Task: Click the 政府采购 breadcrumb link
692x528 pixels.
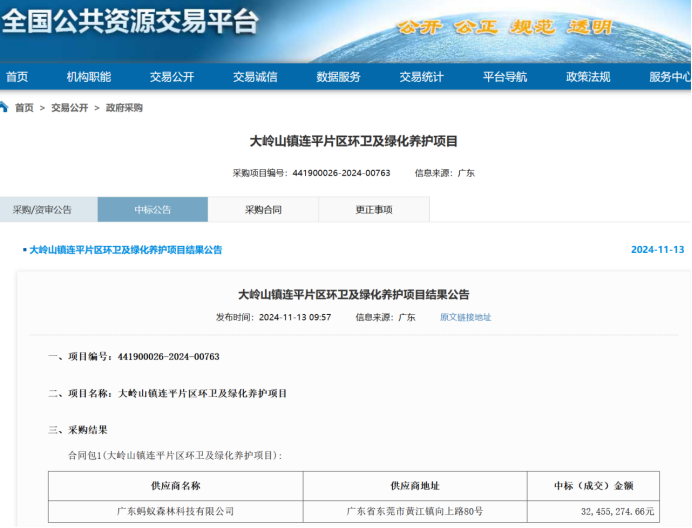Action: coord(124,108)
